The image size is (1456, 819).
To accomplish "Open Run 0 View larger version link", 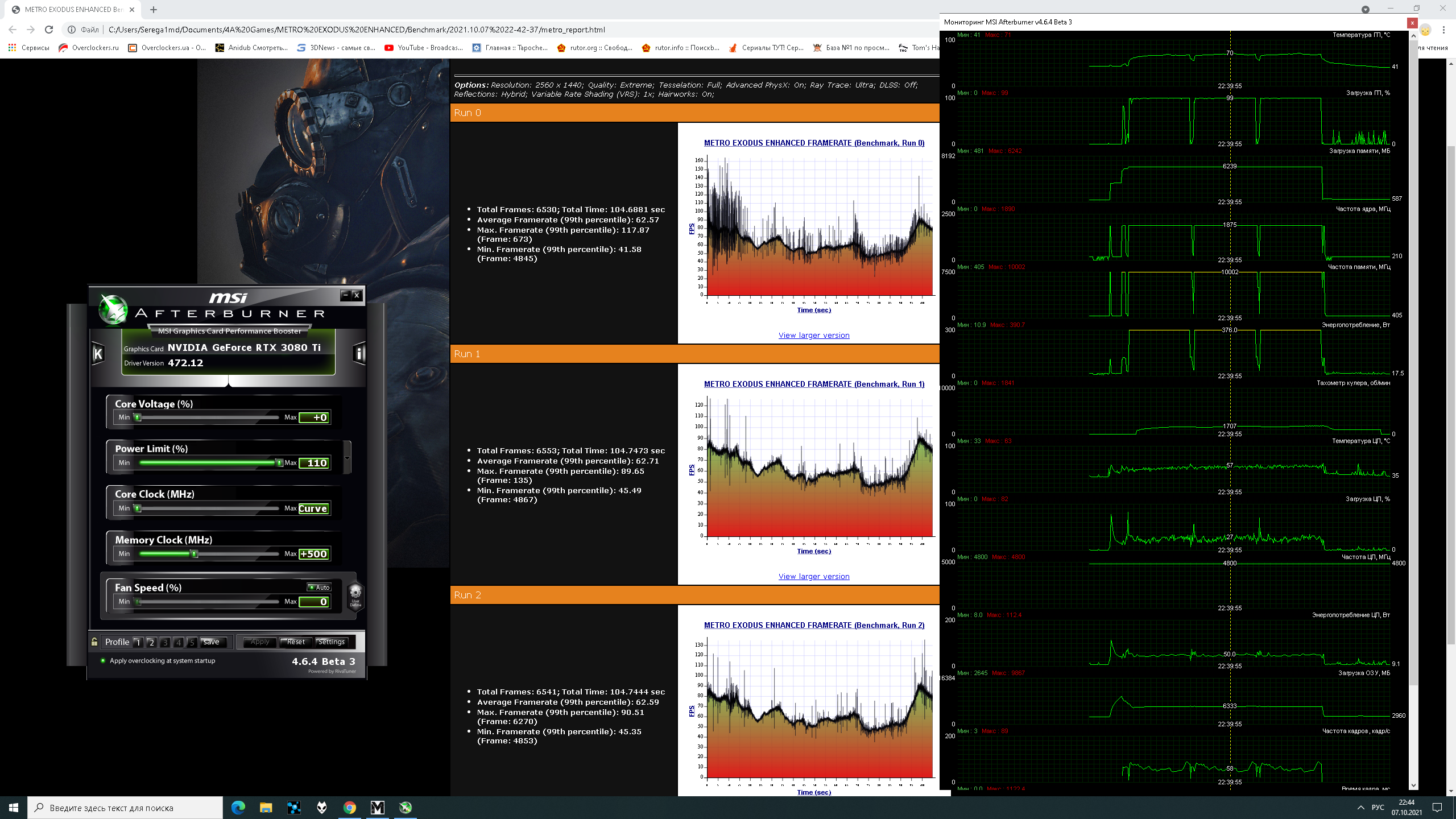I will click(814, 336).
